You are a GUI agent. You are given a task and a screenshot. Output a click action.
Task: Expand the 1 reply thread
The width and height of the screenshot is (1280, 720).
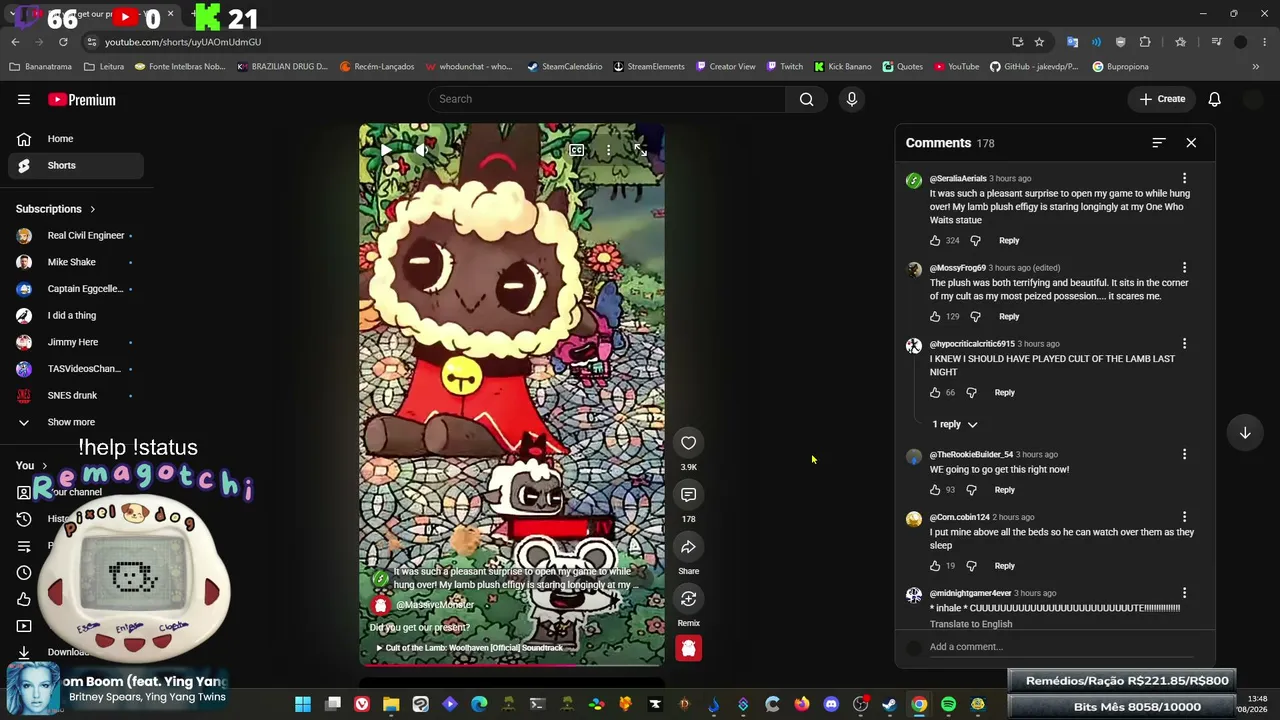(x=954, y=424)
